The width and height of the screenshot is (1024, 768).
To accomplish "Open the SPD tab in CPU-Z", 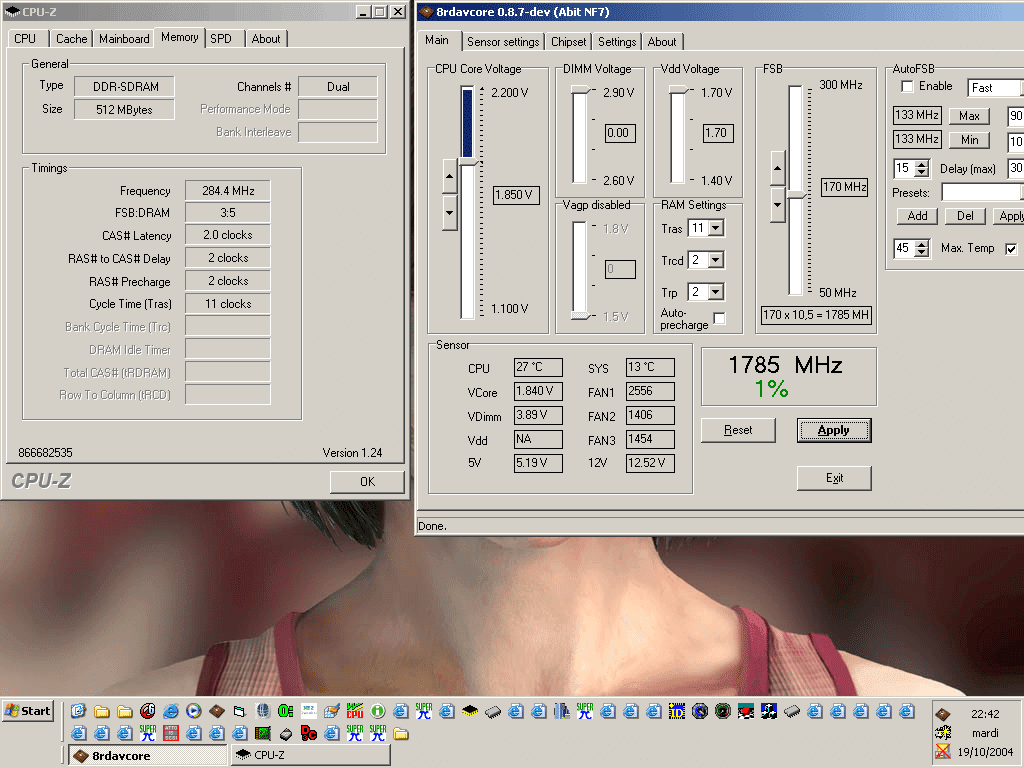I will (221, 39).
